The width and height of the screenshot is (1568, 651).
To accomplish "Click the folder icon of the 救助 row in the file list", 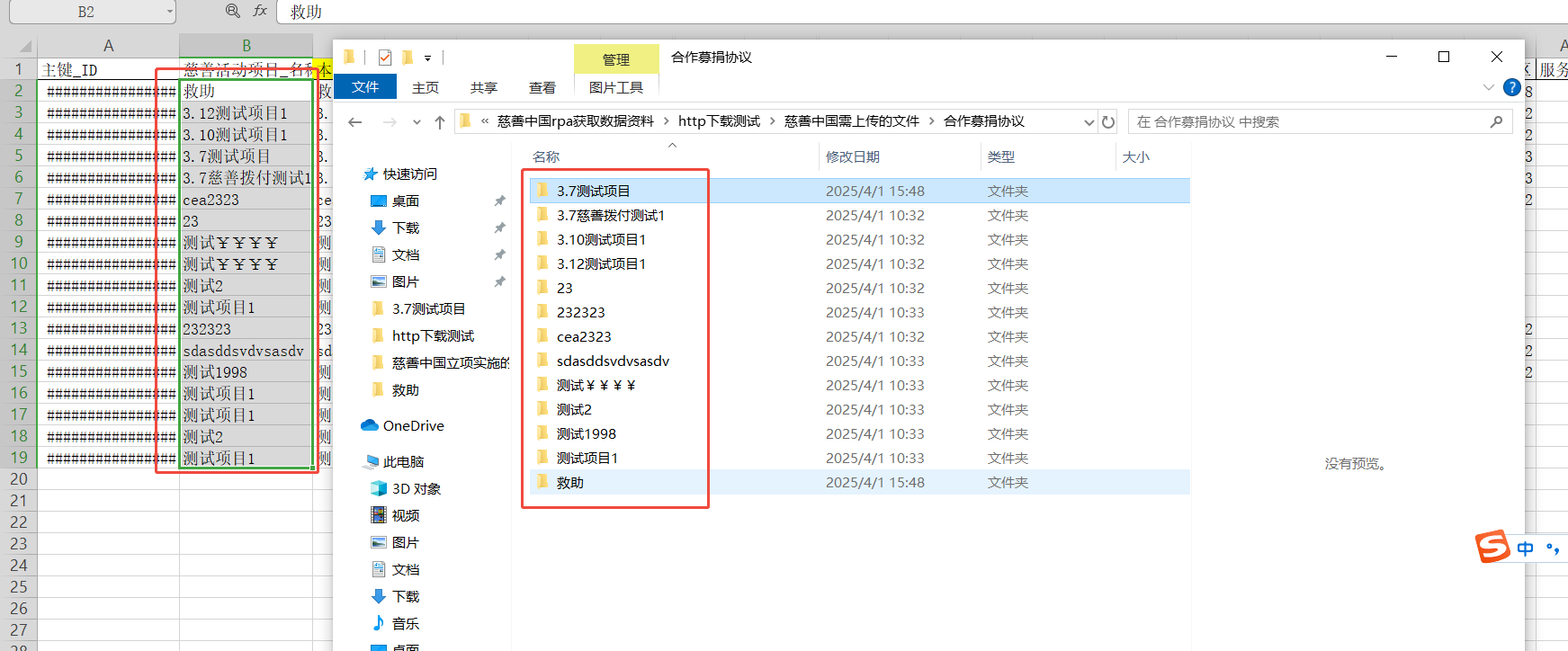I will [x=542, y=482].
